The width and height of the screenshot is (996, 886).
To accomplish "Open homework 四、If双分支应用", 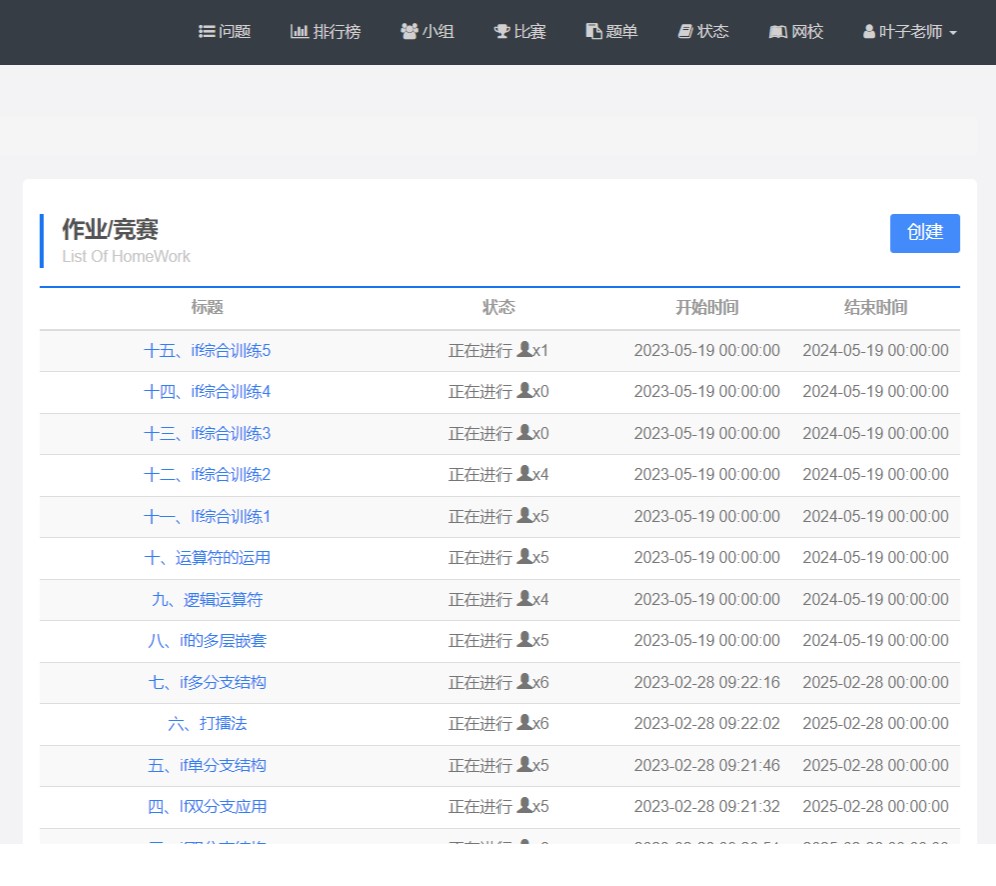I will tap(207, 807).
